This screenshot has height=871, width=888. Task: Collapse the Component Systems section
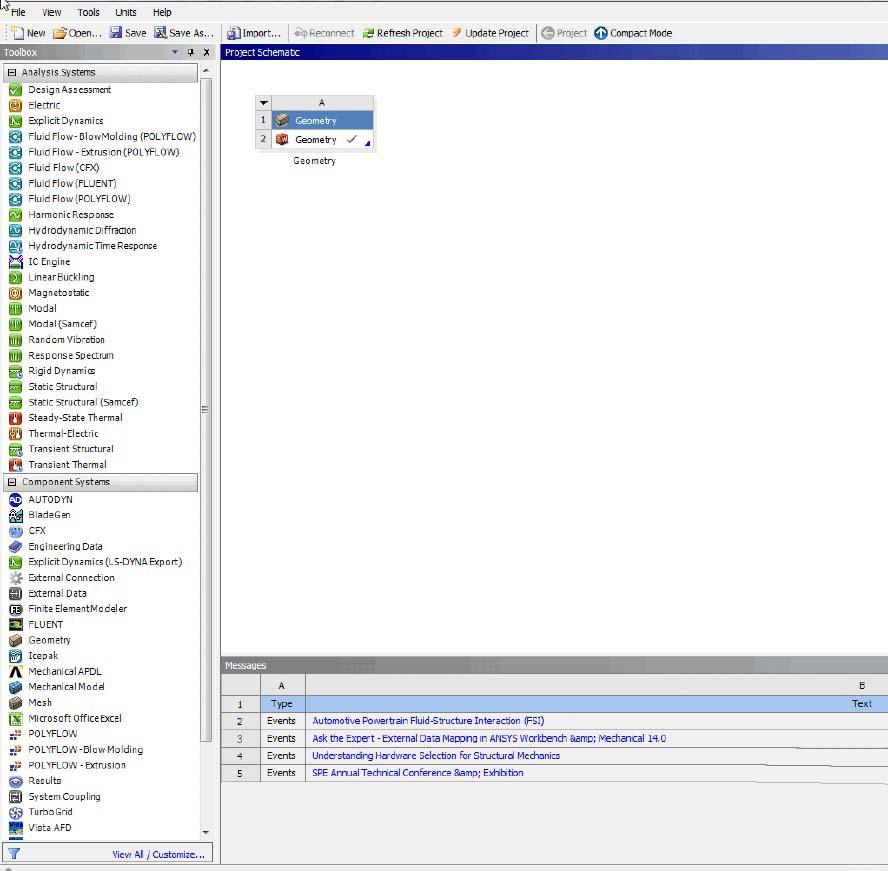click(x=12, y=482)
